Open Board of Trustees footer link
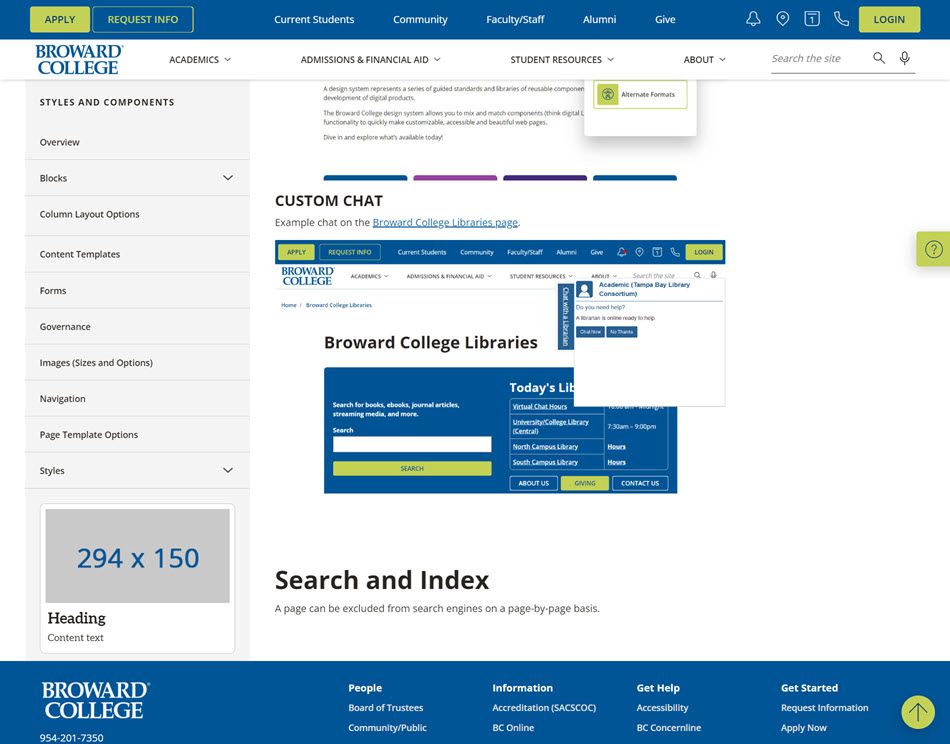Image resolution: width=950 pixels, height=744 pixels. 385,708
